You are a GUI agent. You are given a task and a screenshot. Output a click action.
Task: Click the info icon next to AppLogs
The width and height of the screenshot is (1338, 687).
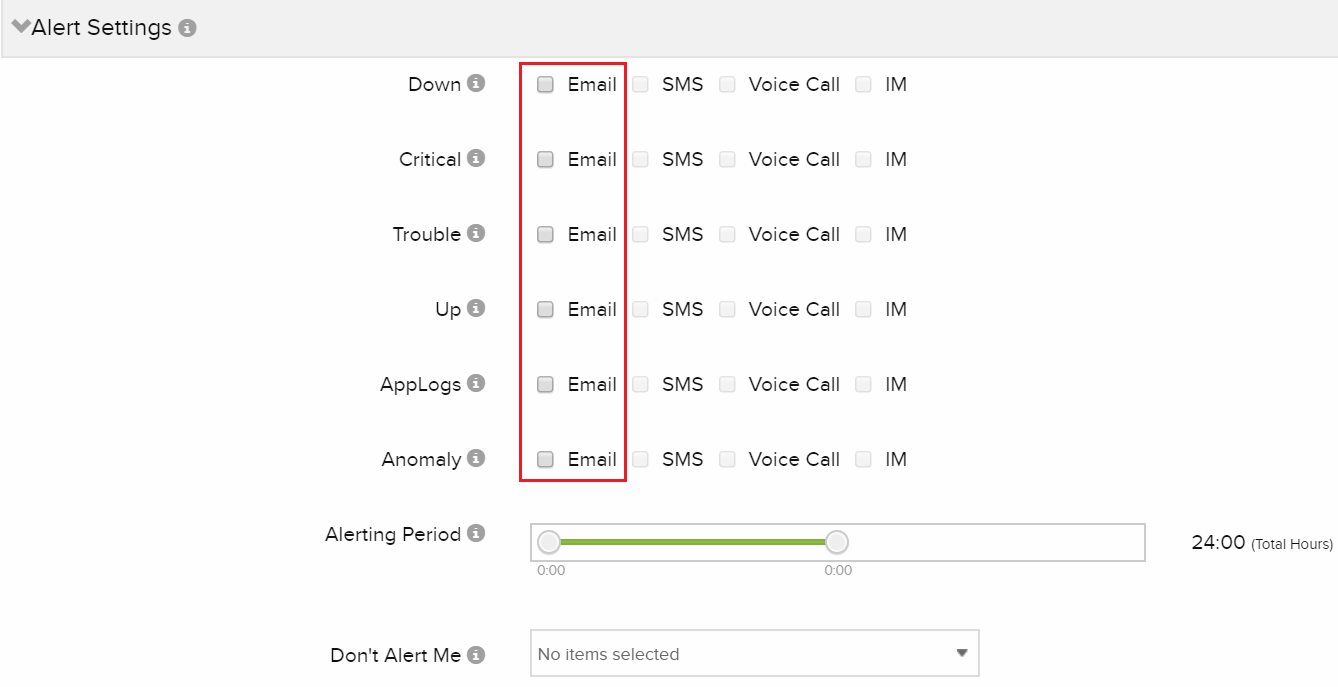(477, 383)
